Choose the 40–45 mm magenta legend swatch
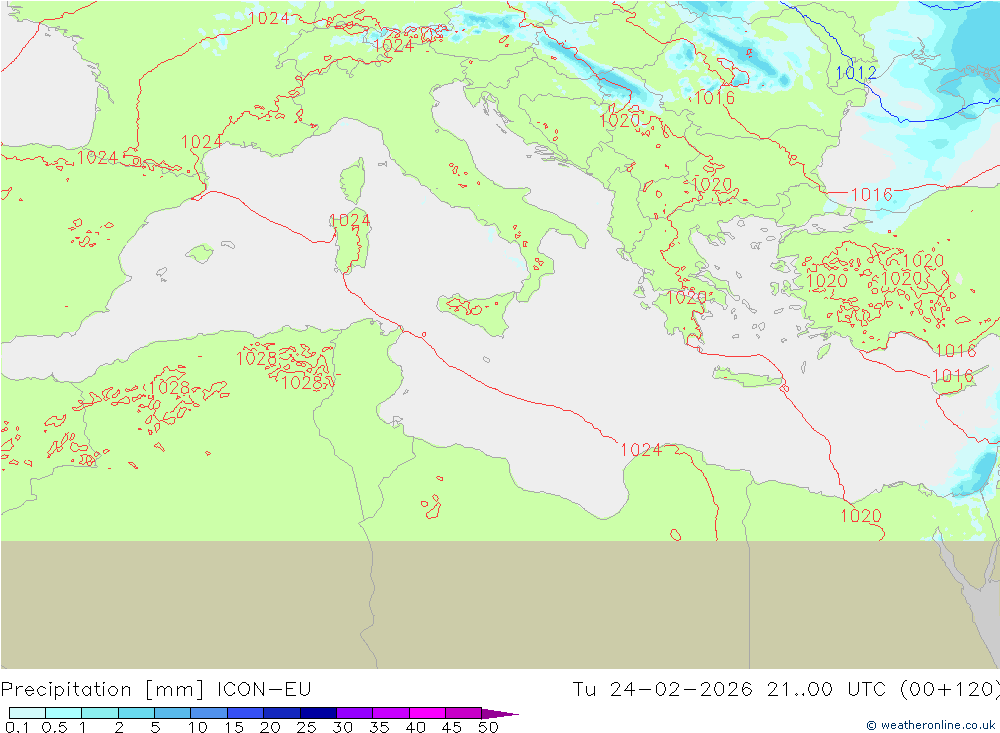Viewport: 1000px width, 733px height. tap(427, 713)
